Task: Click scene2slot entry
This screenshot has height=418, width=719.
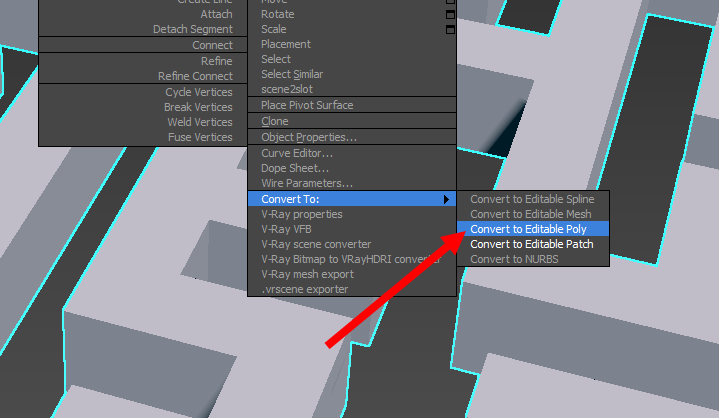Action: coord(352,89)
